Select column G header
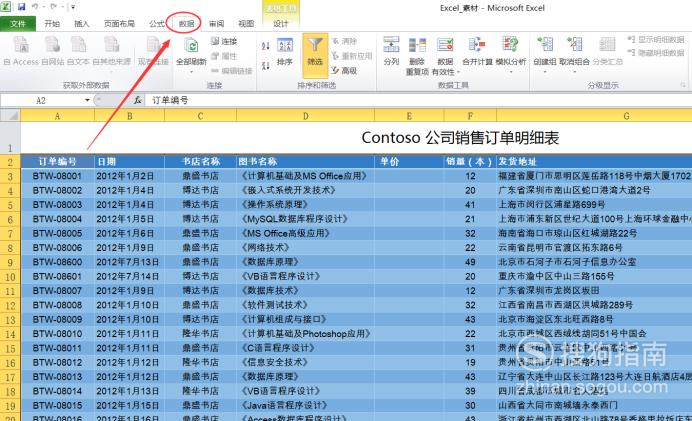Image resolution: width=692 pixels, height=421 pixels. [594, 116]
